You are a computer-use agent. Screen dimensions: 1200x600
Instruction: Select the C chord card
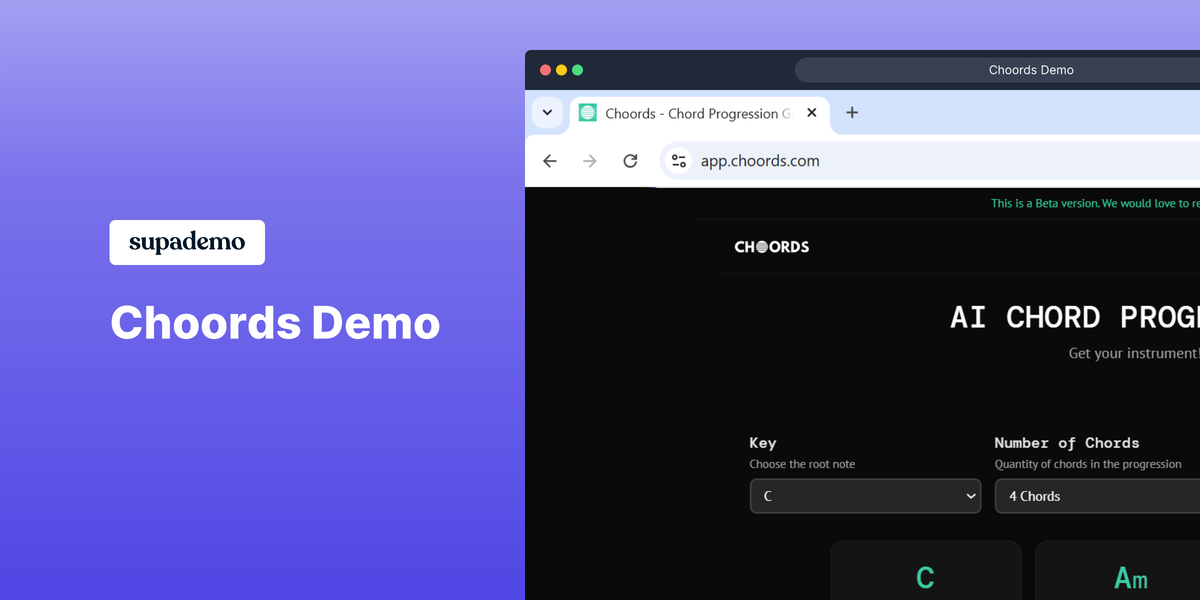(926, 571)
